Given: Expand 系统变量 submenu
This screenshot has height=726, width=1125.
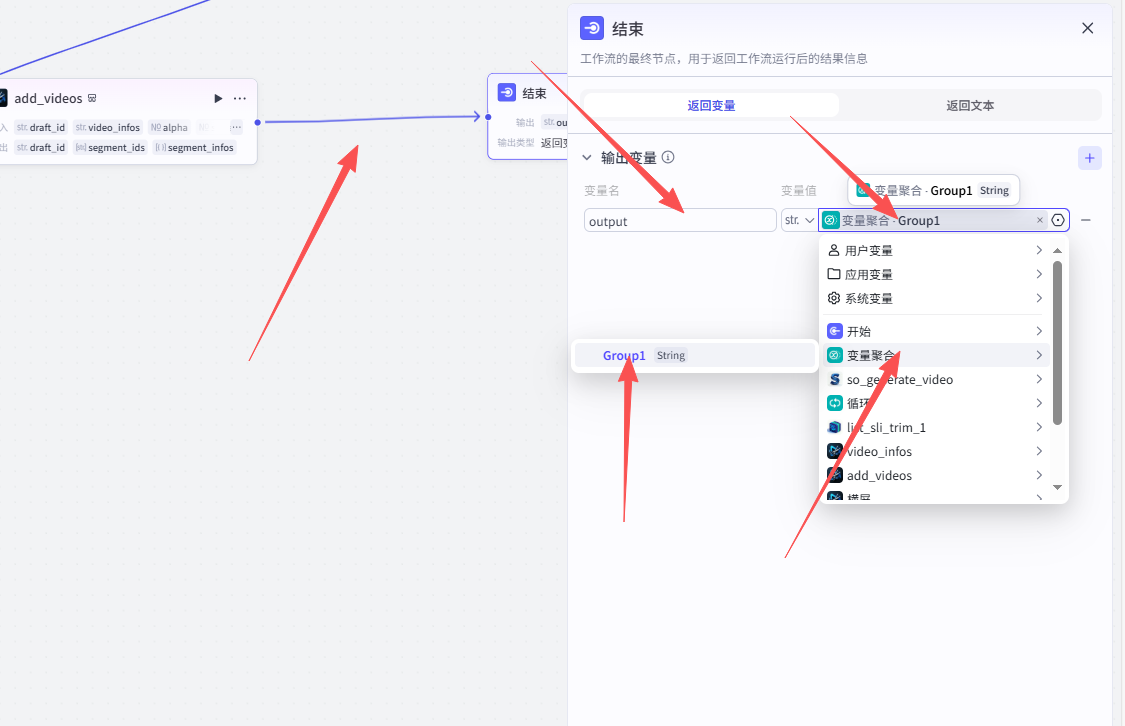Looking at the screenshot, I should [x=935, y=298].
